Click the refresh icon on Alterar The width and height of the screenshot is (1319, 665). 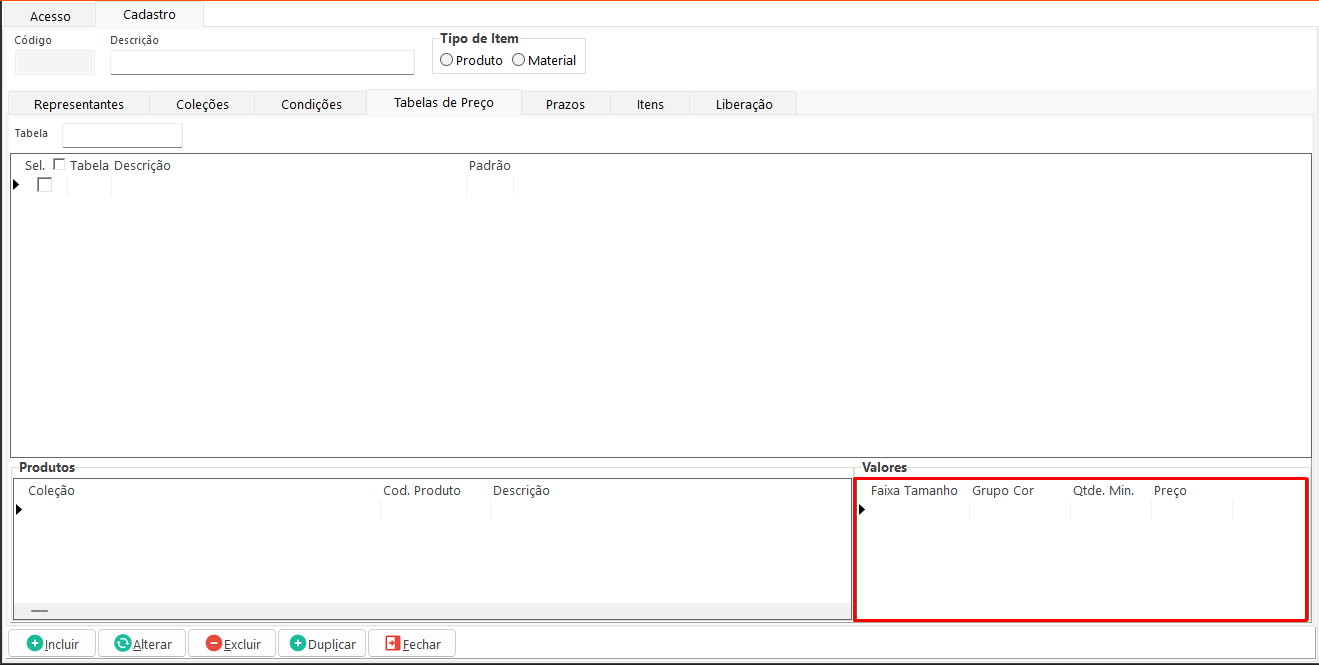123,644
